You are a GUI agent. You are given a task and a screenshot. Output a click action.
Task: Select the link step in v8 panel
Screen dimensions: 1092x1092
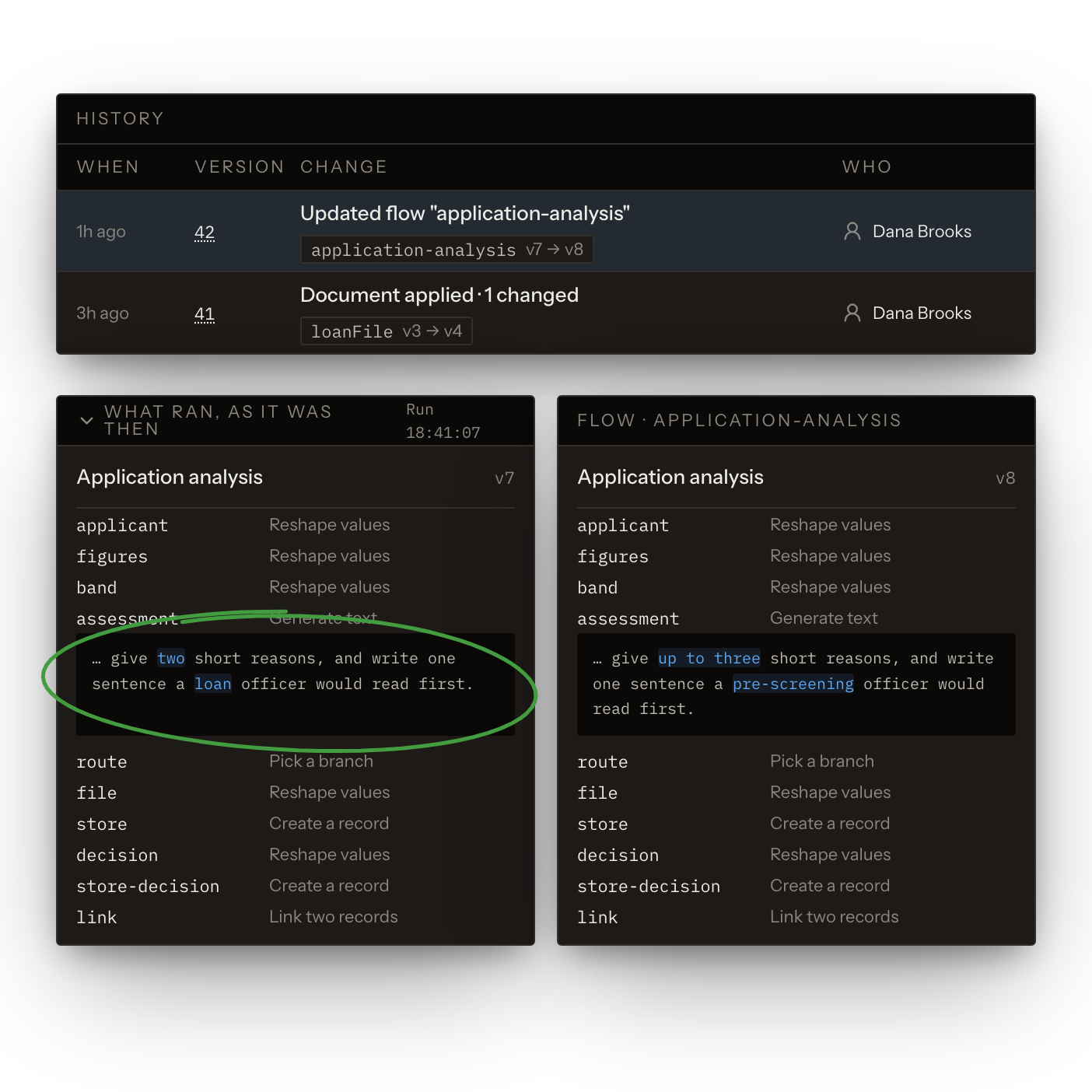point(796,917)
